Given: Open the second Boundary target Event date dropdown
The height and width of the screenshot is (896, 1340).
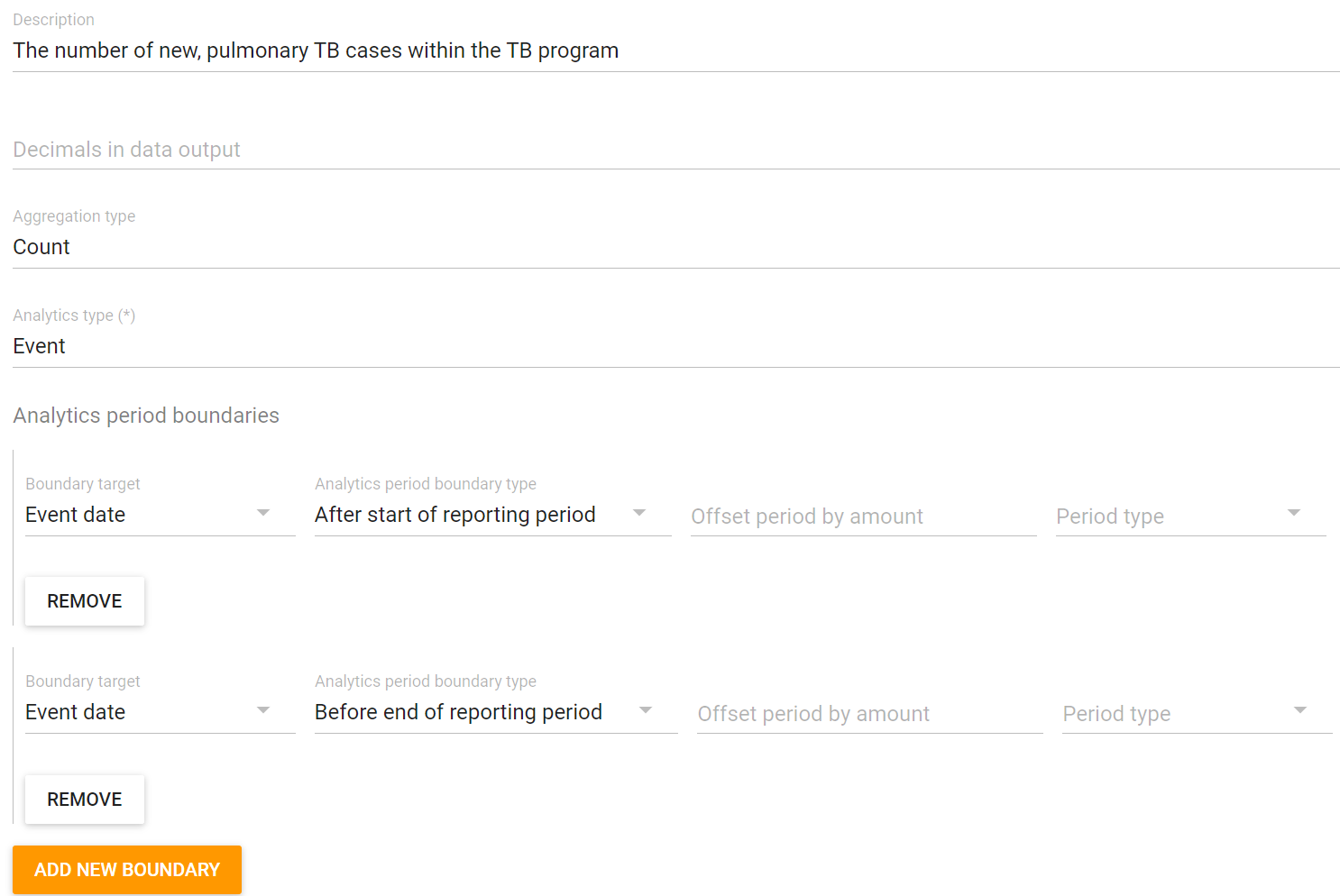Looking at the screenshot, I should pos(161,712).
